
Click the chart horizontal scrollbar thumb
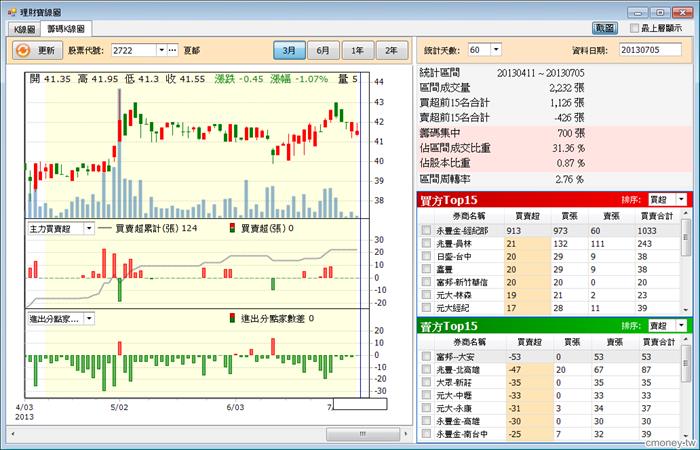[362, 433]
